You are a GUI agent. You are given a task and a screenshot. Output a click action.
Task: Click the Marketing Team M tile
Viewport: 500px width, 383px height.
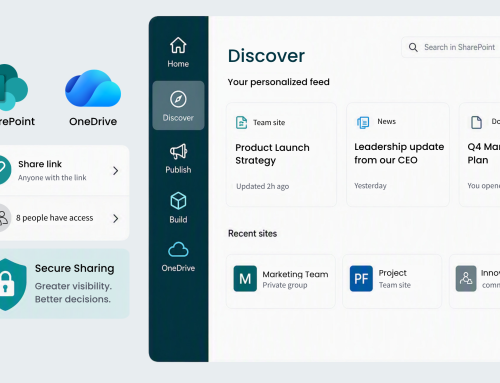[245, 279]
